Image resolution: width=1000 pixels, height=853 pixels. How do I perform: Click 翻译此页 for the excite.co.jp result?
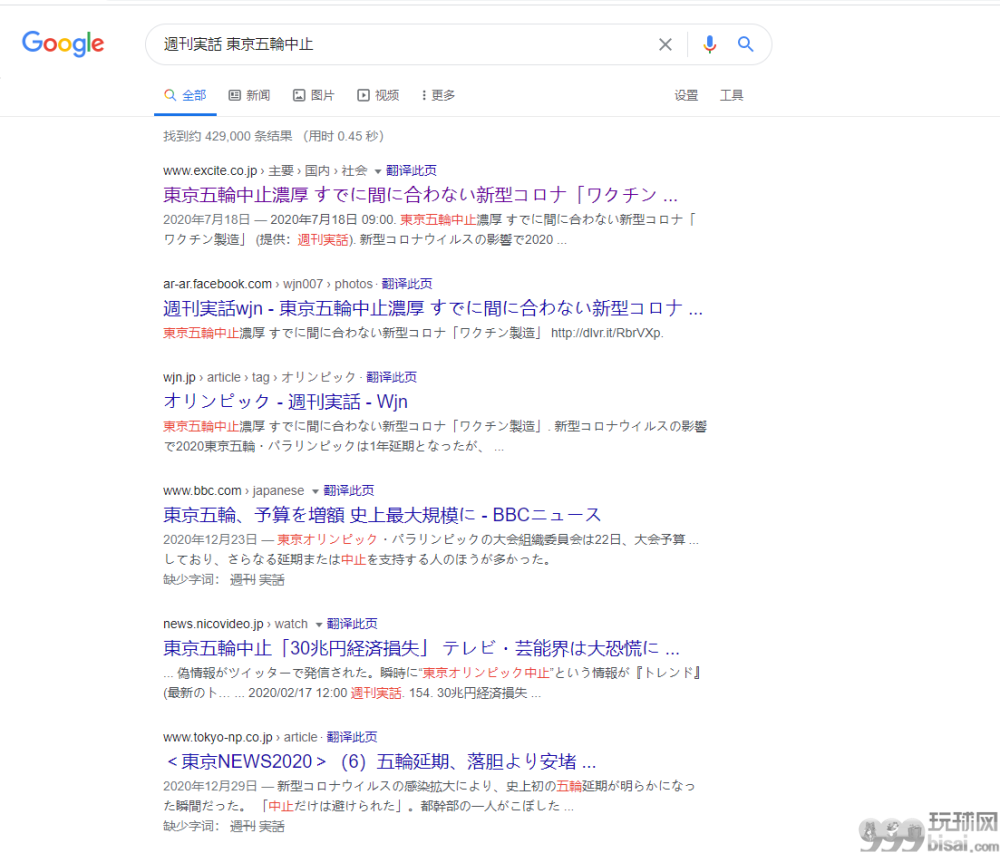411,171
